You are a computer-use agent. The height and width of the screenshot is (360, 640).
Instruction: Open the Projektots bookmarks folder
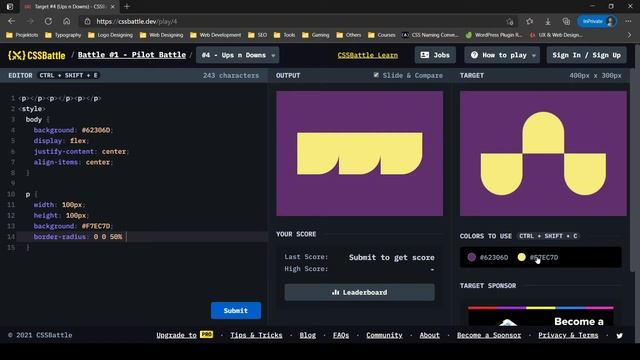[x=22, y=35]
